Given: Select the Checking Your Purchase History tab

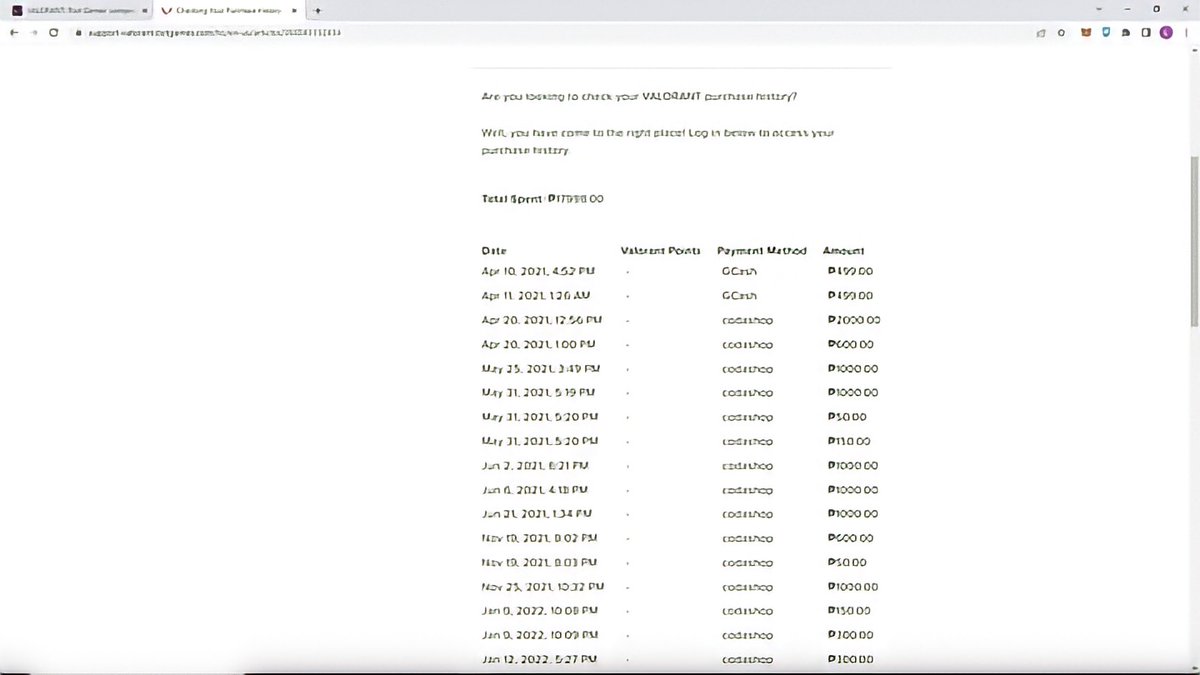Looking at the screenshot, I should (x=231, y=10).
